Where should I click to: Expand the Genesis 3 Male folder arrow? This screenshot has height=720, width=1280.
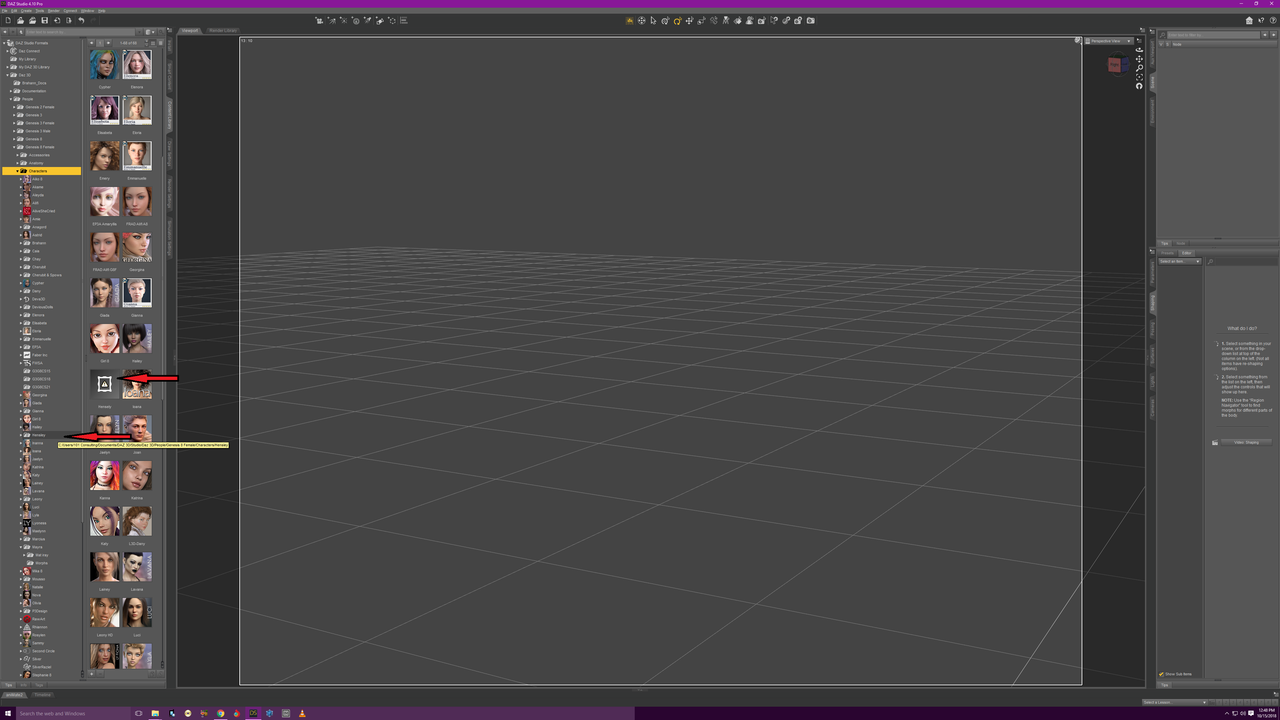click(x=15, y=131)
